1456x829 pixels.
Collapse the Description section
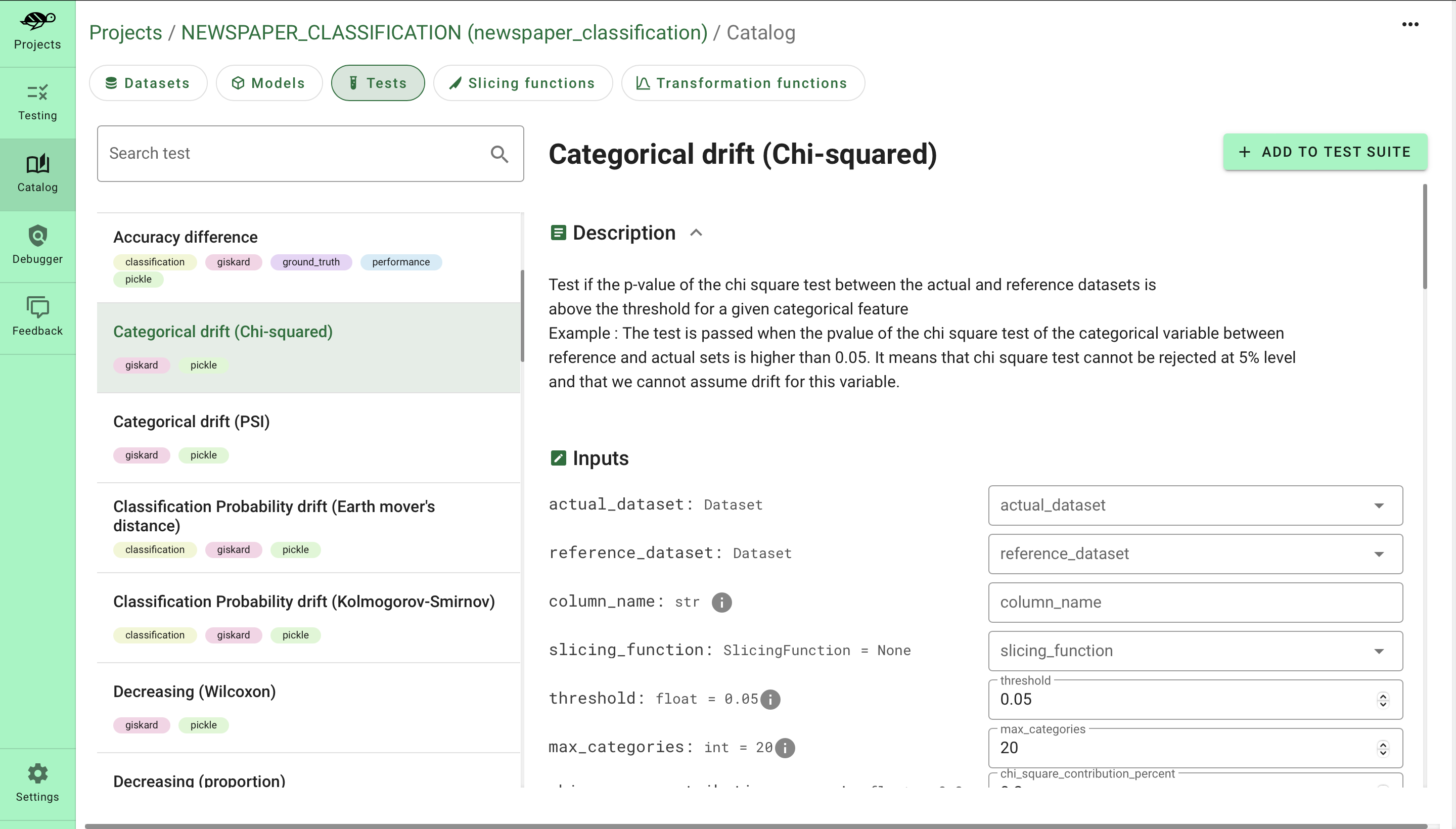pyautogui.click(x=696, y=233)
